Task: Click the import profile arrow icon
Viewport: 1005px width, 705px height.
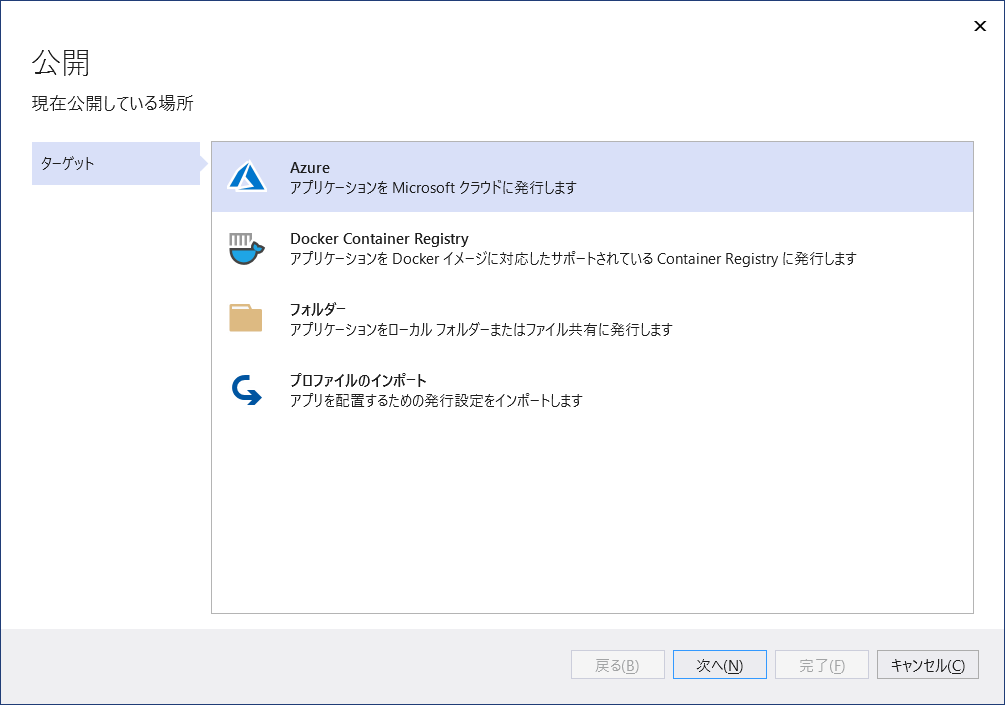Action: tap(246, 390)
